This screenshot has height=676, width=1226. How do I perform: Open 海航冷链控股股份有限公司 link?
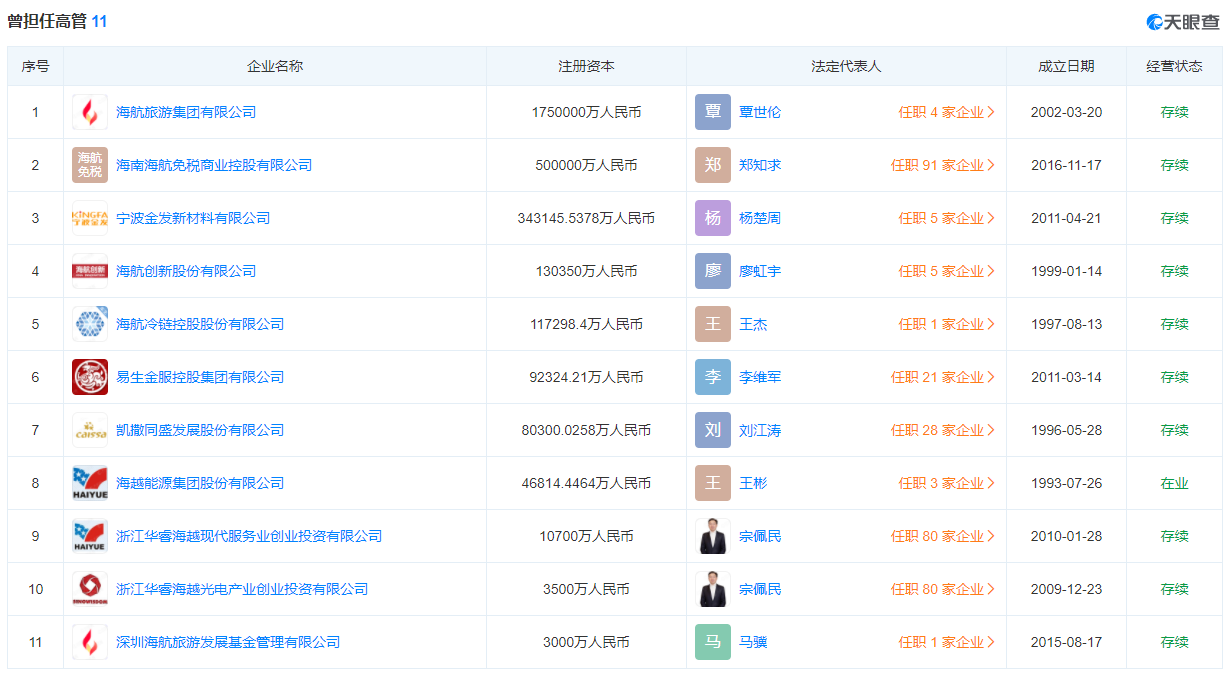[x=200, y=324]
